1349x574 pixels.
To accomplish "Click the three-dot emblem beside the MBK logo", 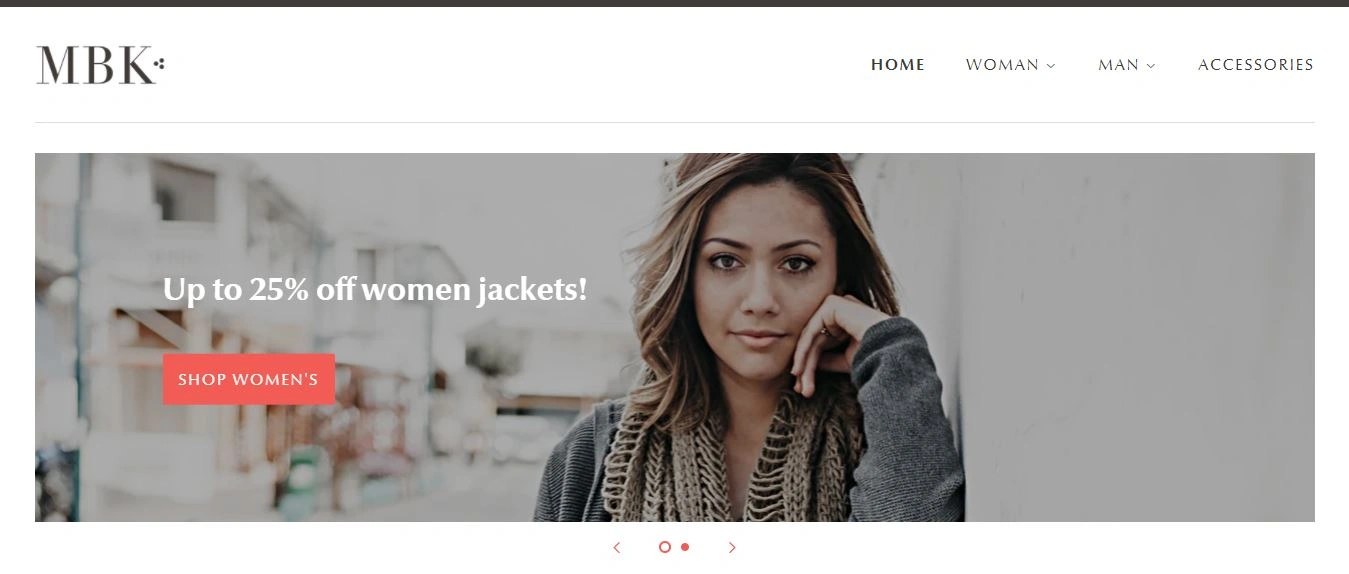I will [159, 65].
